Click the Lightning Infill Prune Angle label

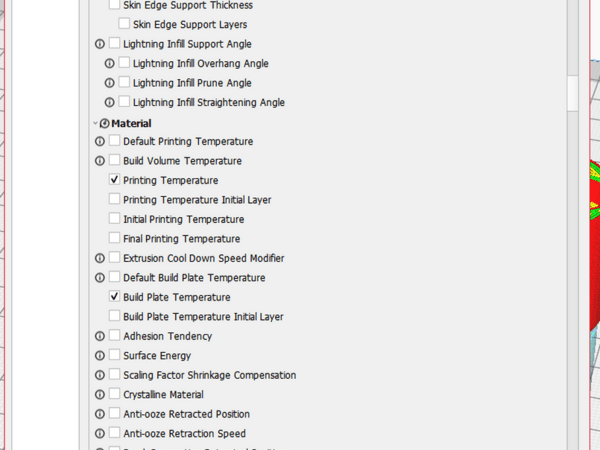pyautogui.click(x=192, y=83)
